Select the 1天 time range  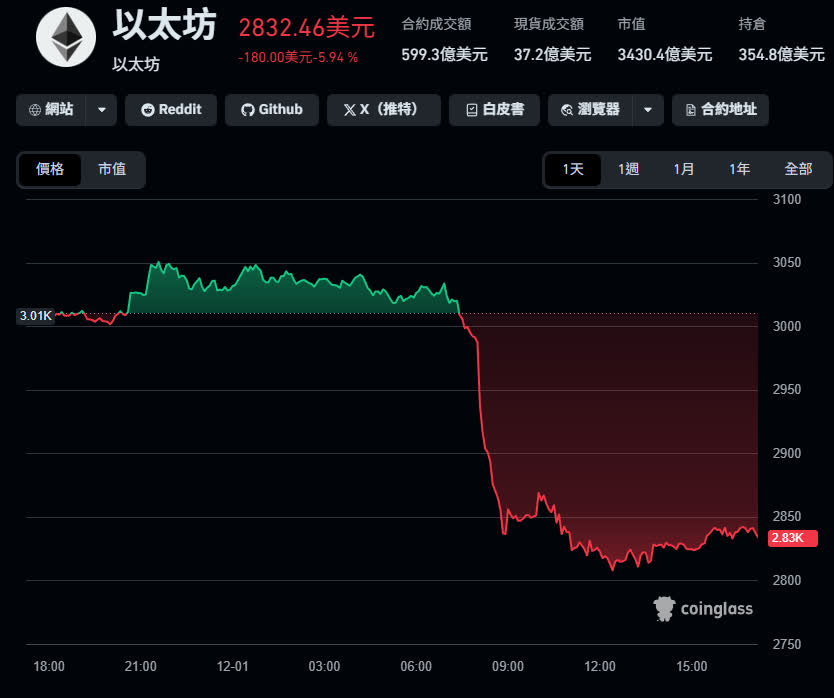[x=573, y=169]
